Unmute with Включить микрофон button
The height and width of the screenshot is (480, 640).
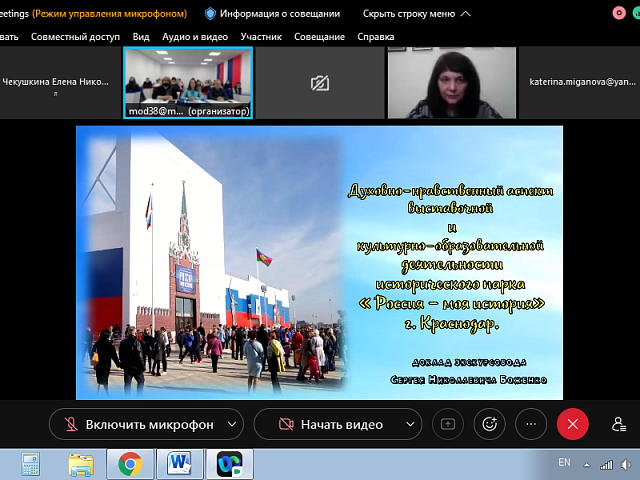[x=140, y=424]
